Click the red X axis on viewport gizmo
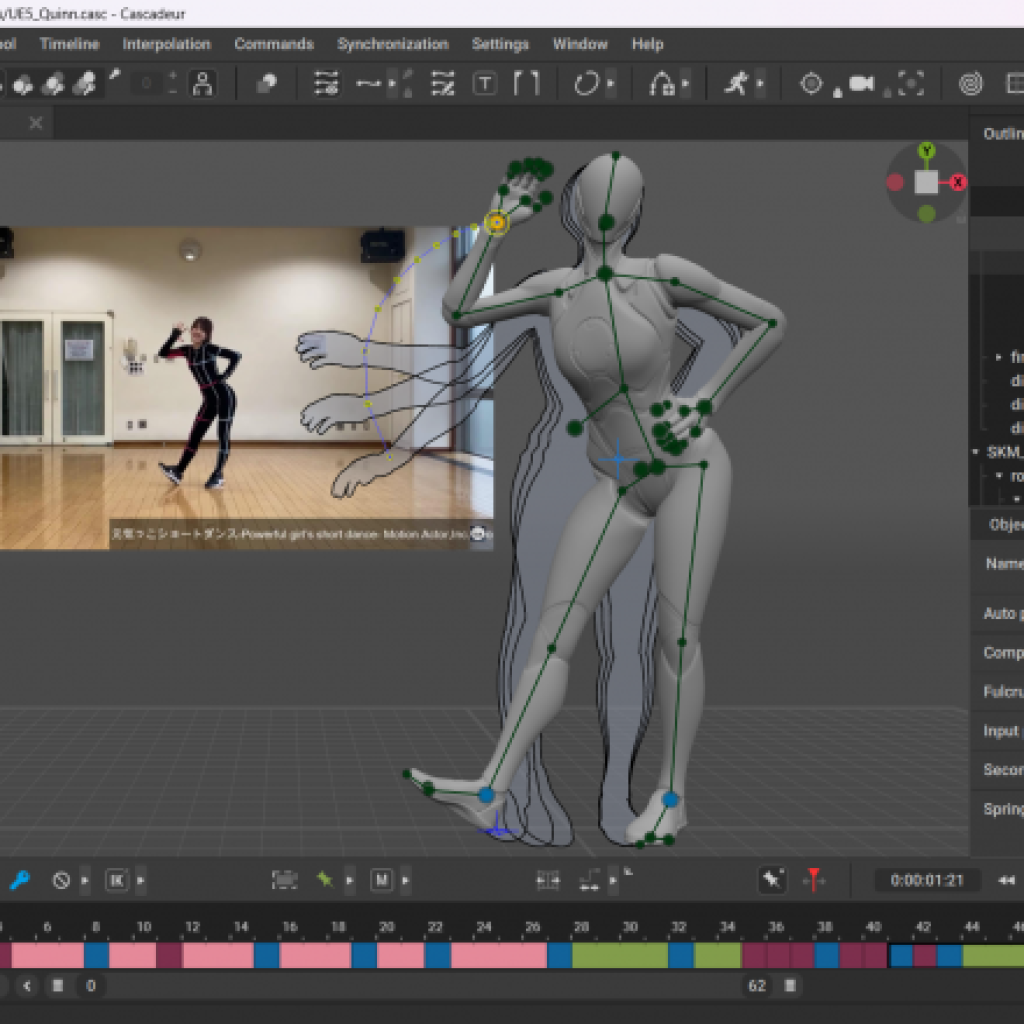The height and width of the screenshot is (1024, 1024). coord(958,182)
